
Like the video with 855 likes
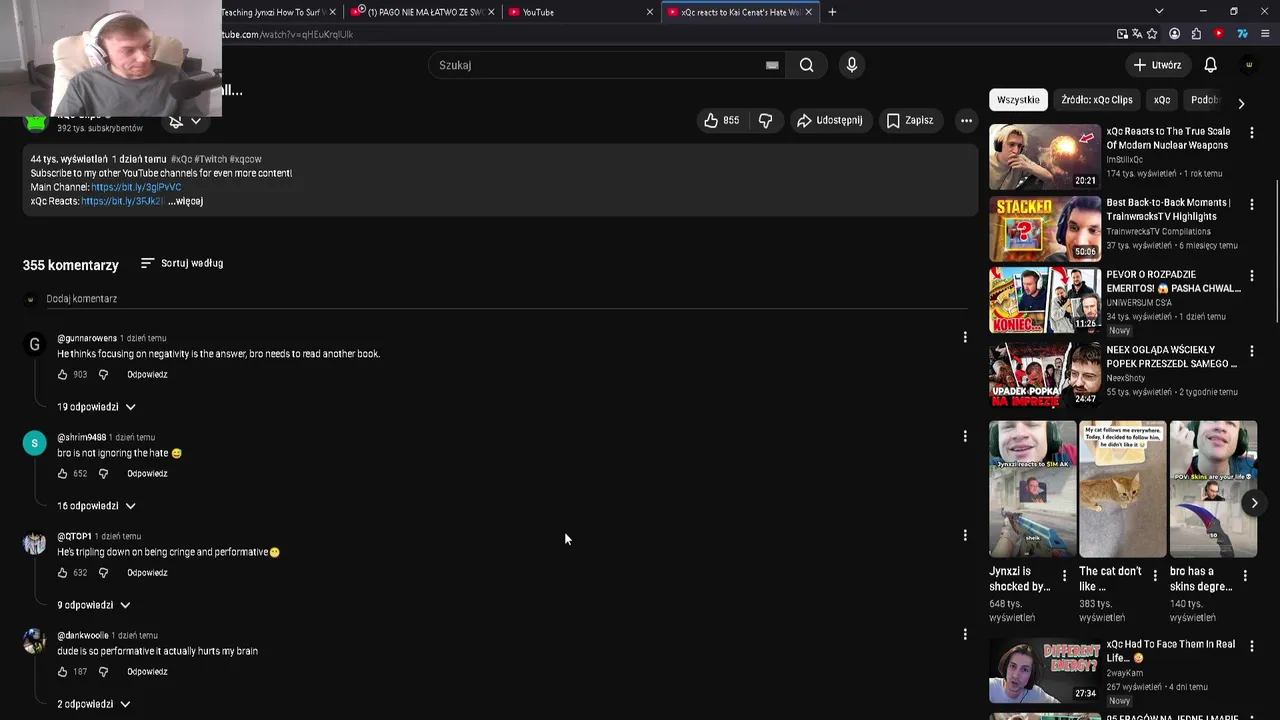[721, 120]
